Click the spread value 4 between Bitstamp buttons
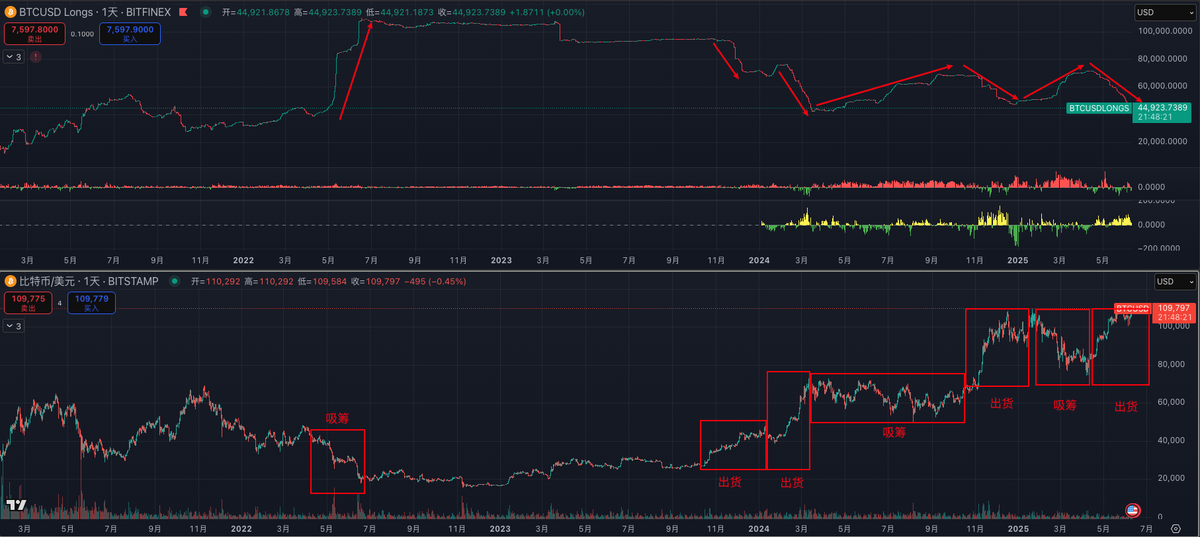 [59, 302]
